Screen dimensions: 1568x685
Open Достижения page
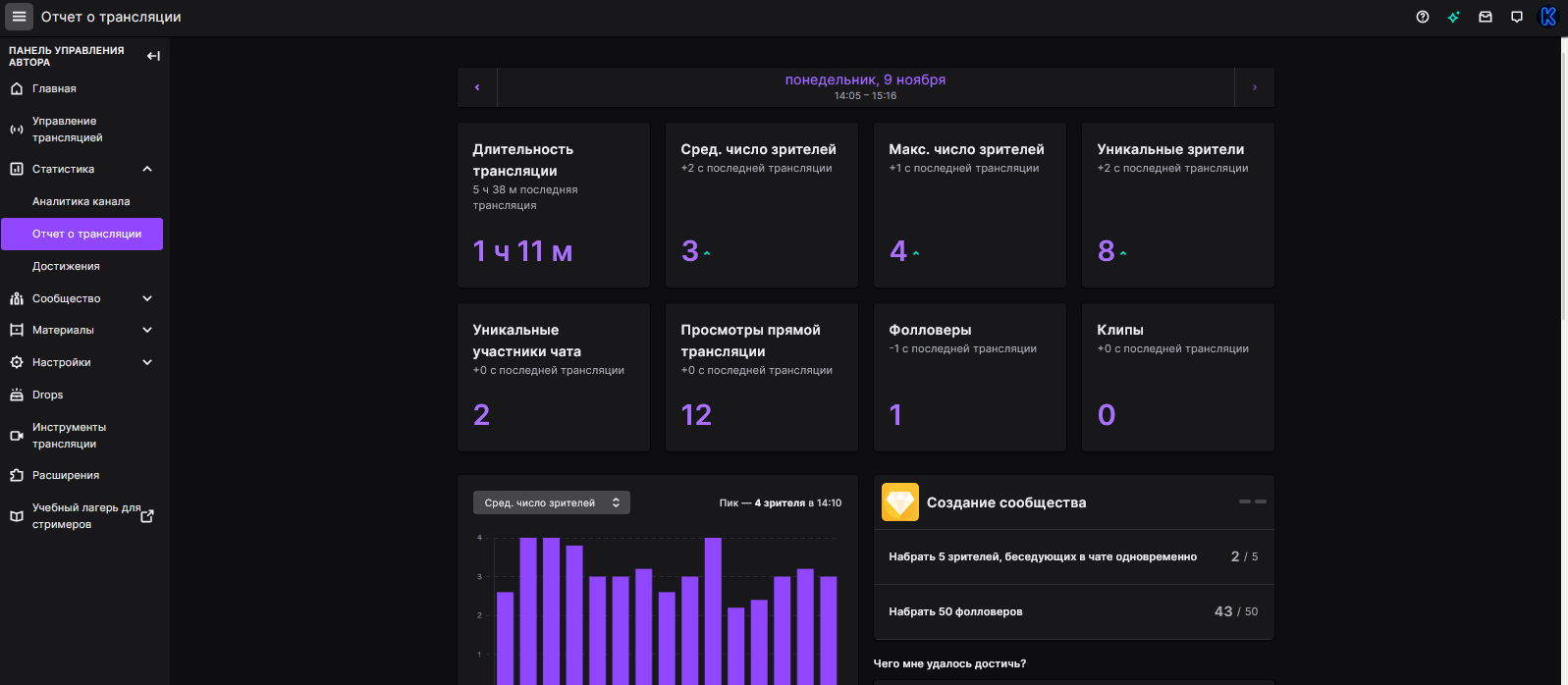(x=82, y=266)
